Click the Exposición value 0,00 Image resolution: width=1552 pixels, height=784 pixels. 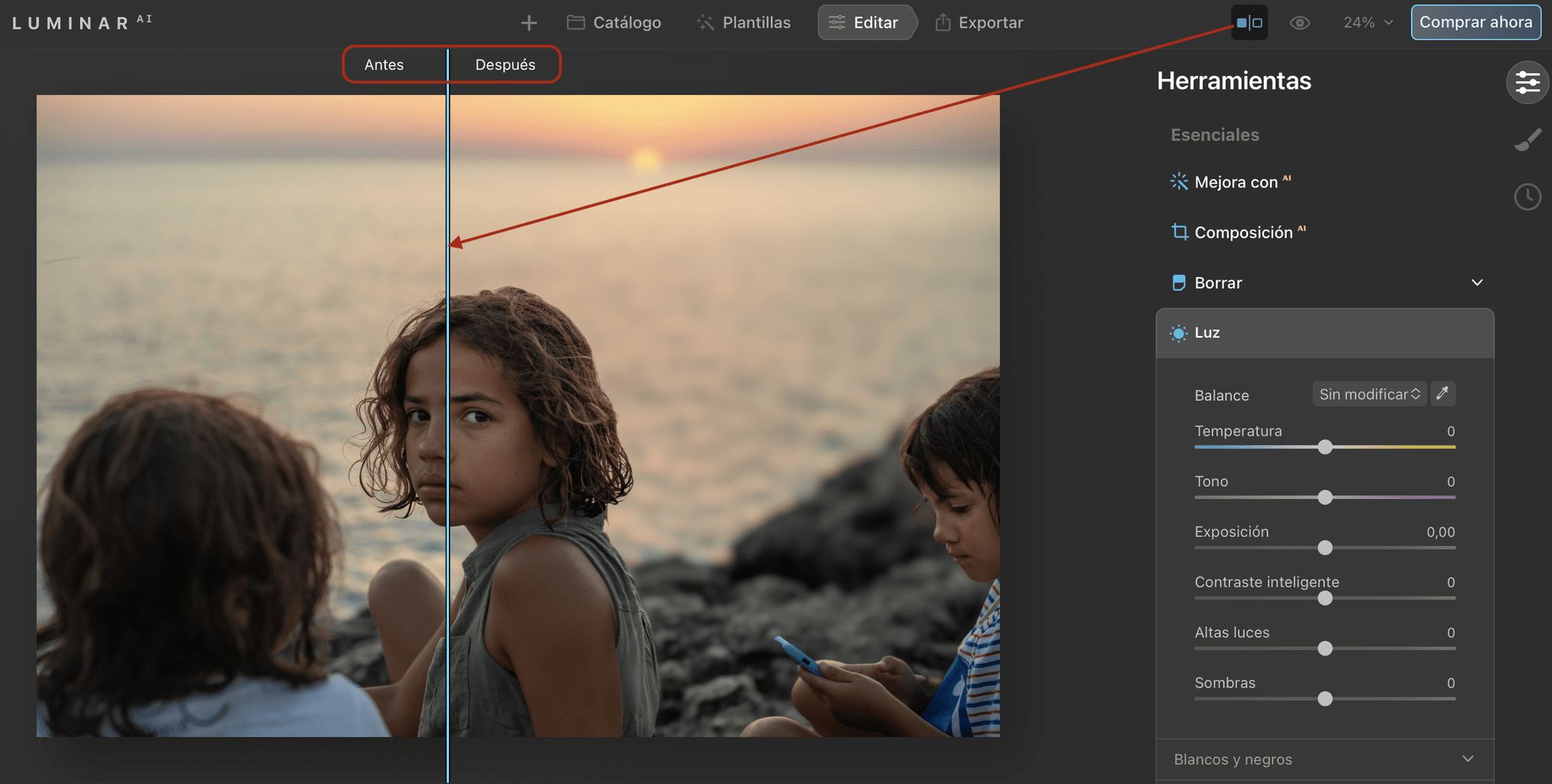click(1440, 532)
